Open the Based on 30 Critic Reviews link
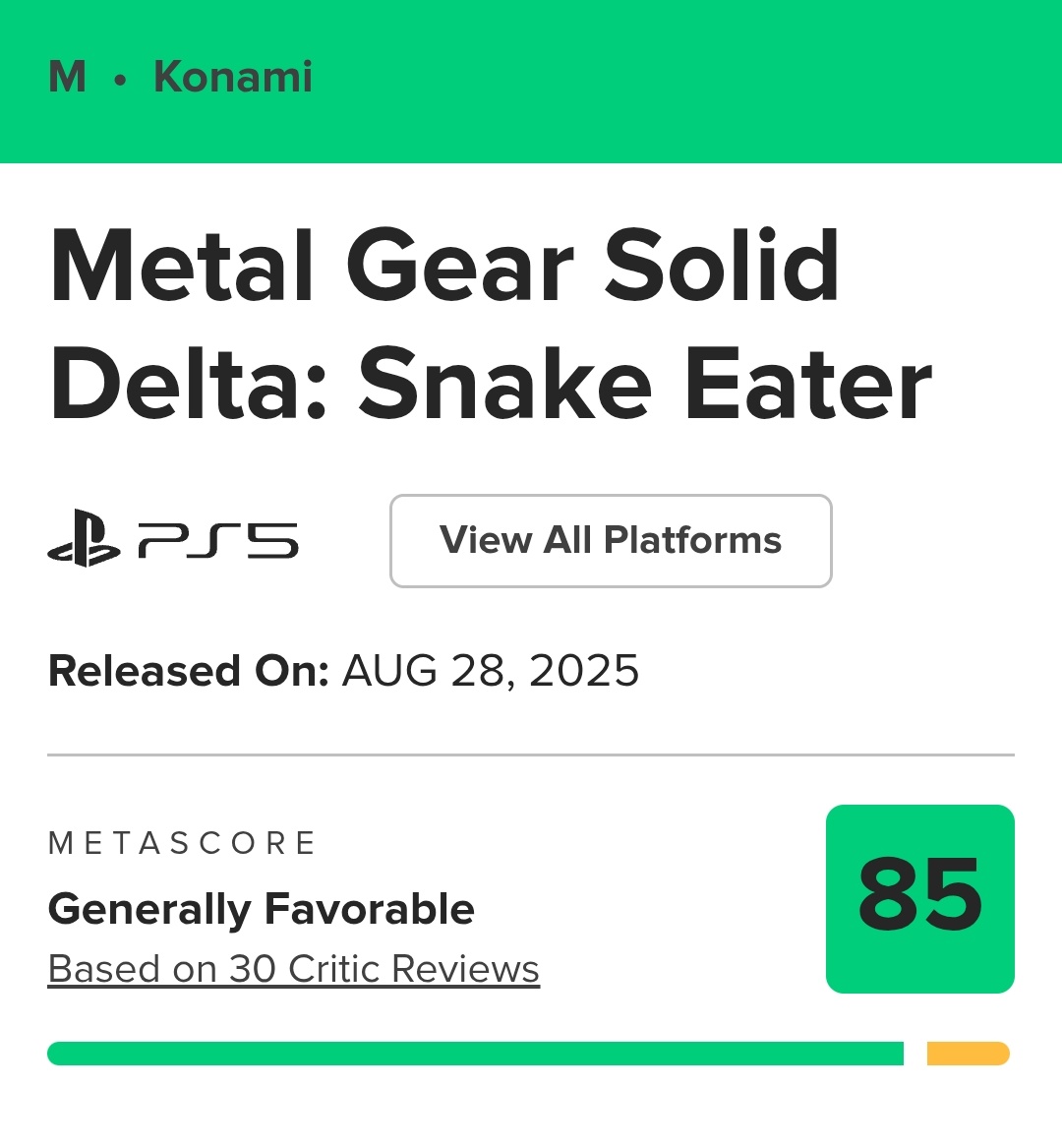Image resolution: width=1062 pixels, height=1148 pixels. click(x=293, y=969)
